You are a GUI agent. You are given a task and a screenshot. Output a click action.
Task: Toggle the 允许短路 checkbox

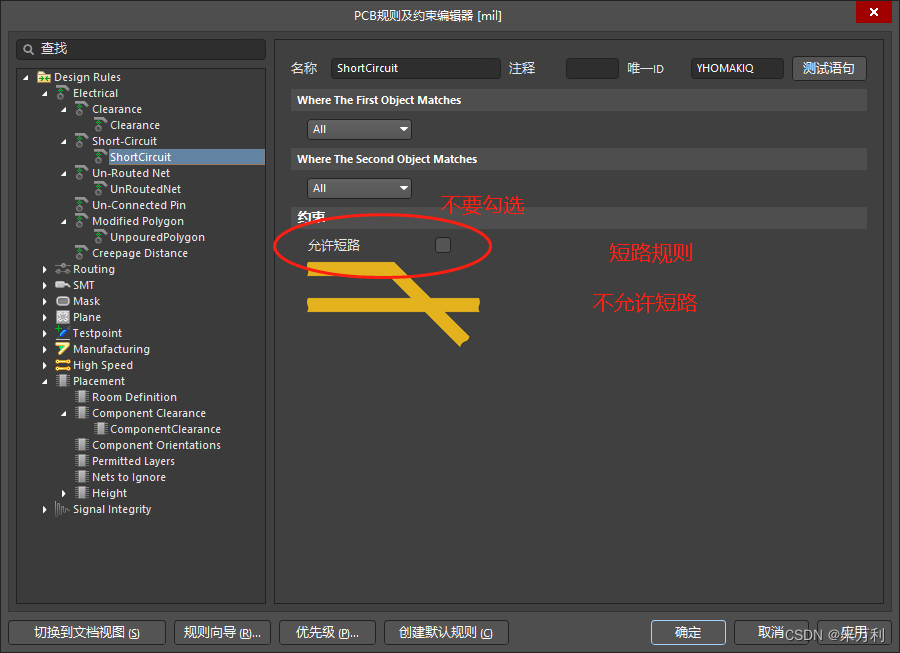443,245
